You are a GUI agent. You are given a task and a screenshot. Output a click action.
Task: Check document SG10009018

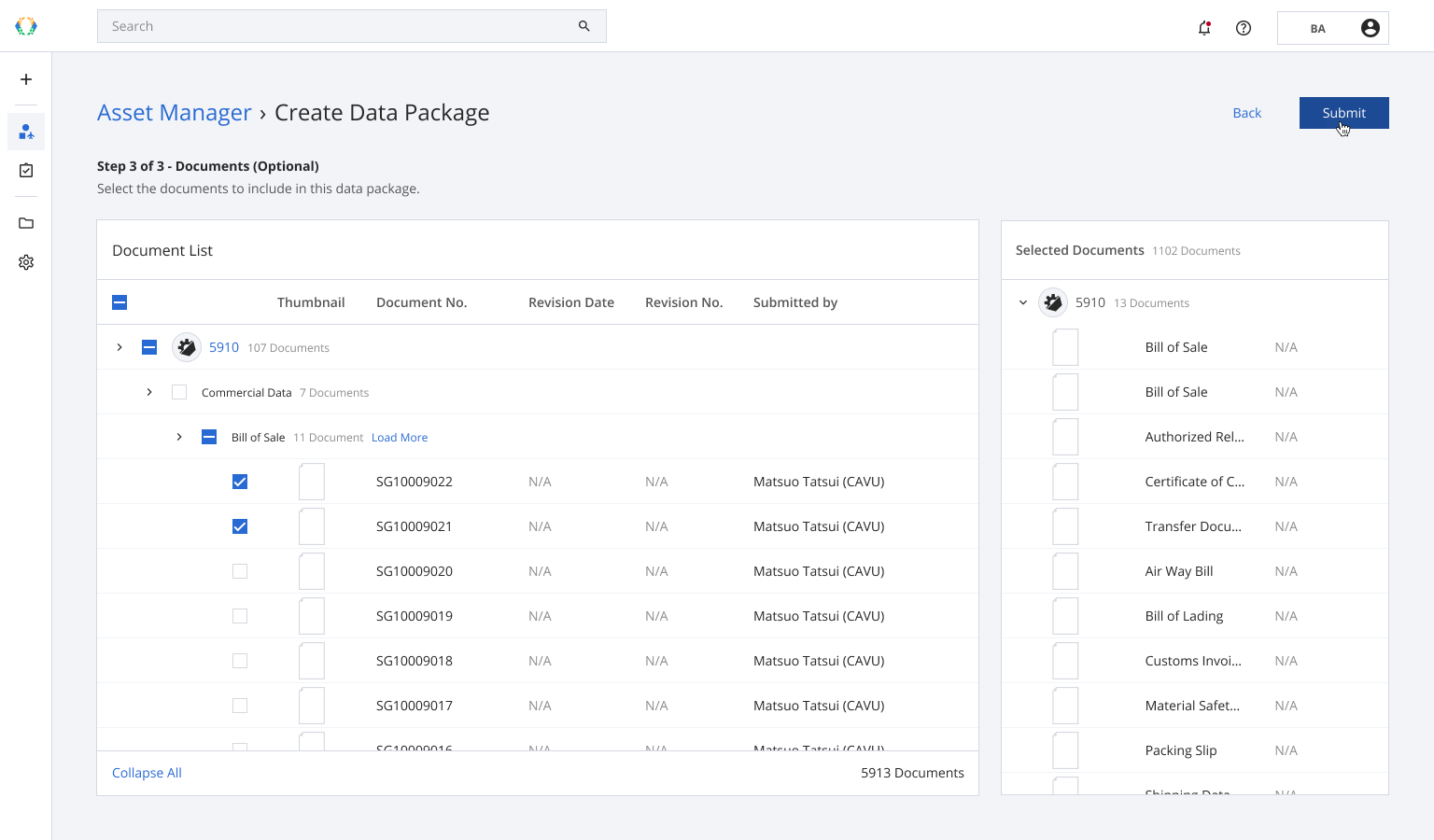pos(240,661)
